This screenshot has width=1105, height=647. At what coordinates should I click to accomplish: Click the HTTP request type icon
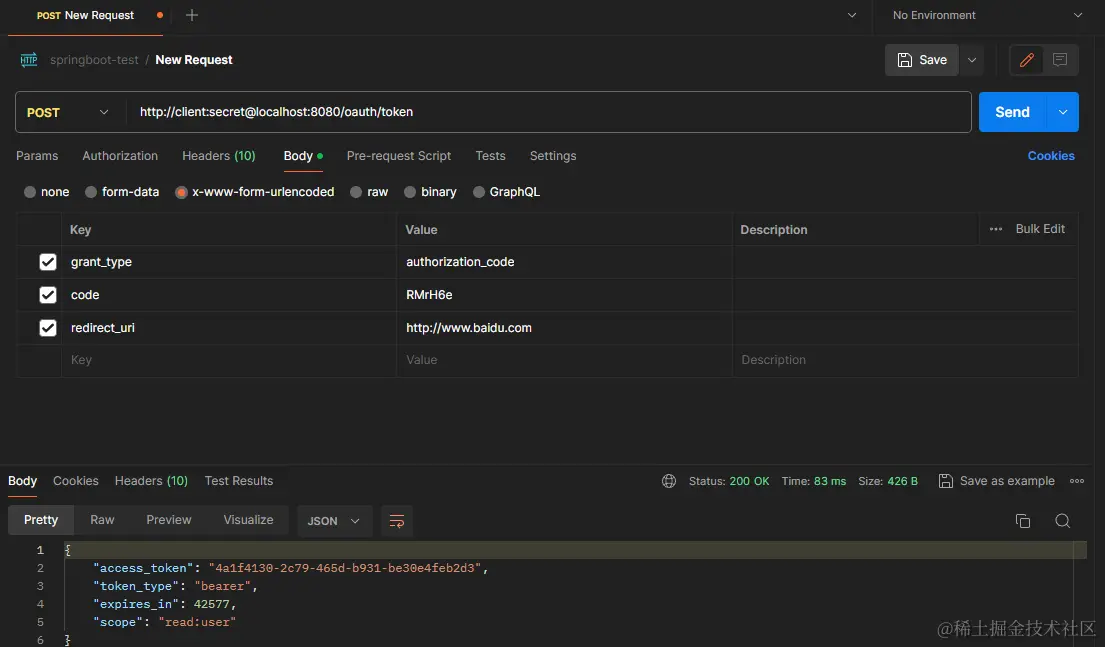29,60
